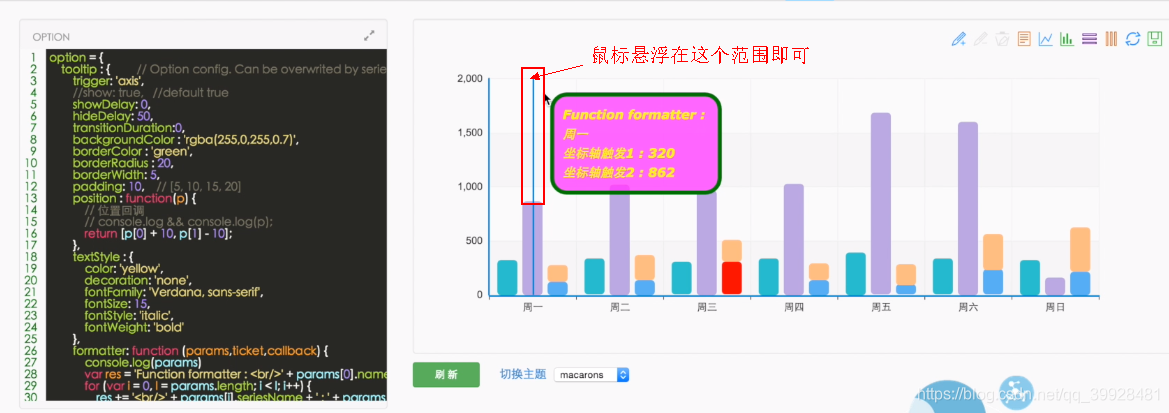The height and width of the screenshot is (413, 1169).
Task: Click the OPTION panel title
Action: 51,37
